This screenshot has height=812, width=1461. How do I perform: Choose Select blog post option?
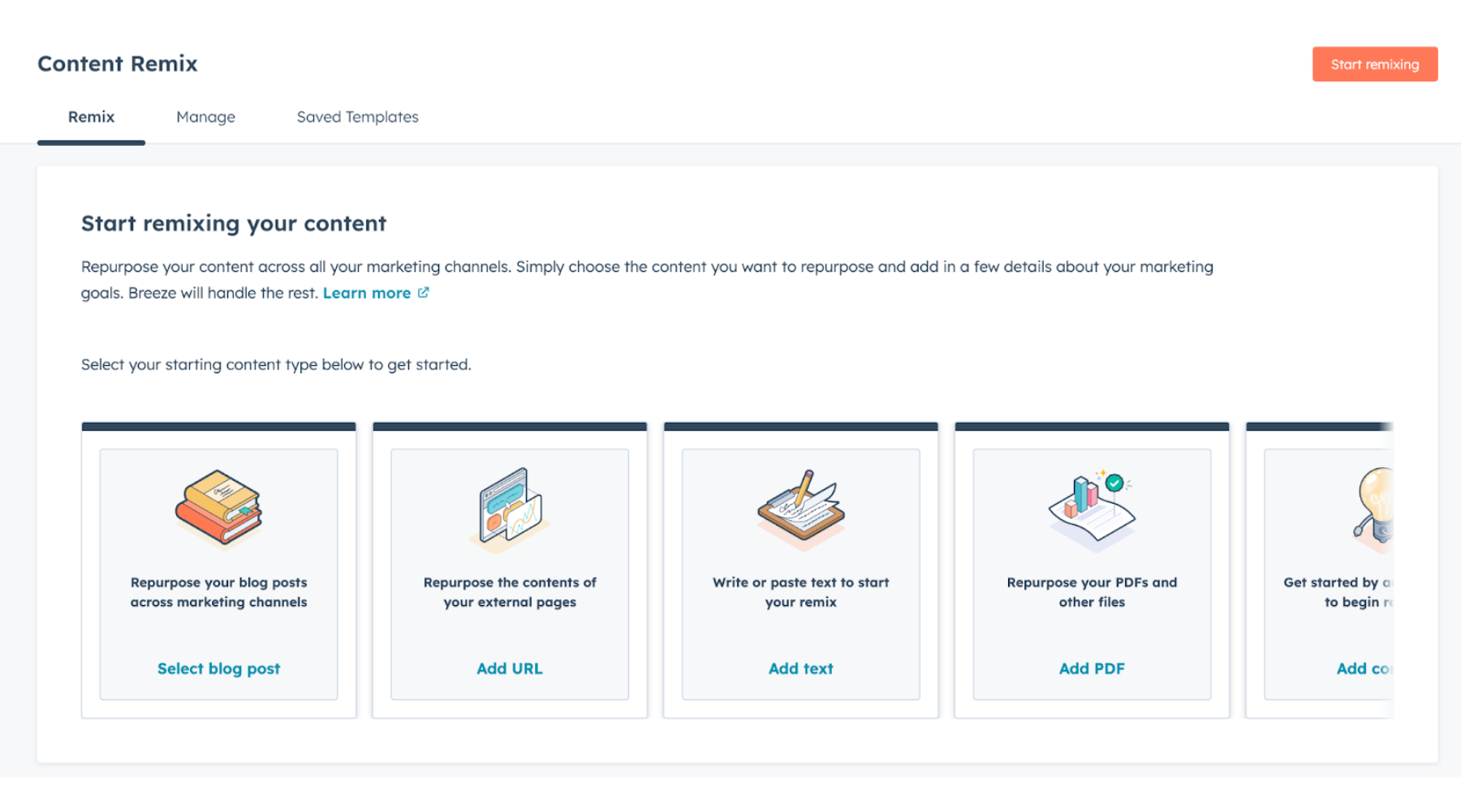pos(218,668)
